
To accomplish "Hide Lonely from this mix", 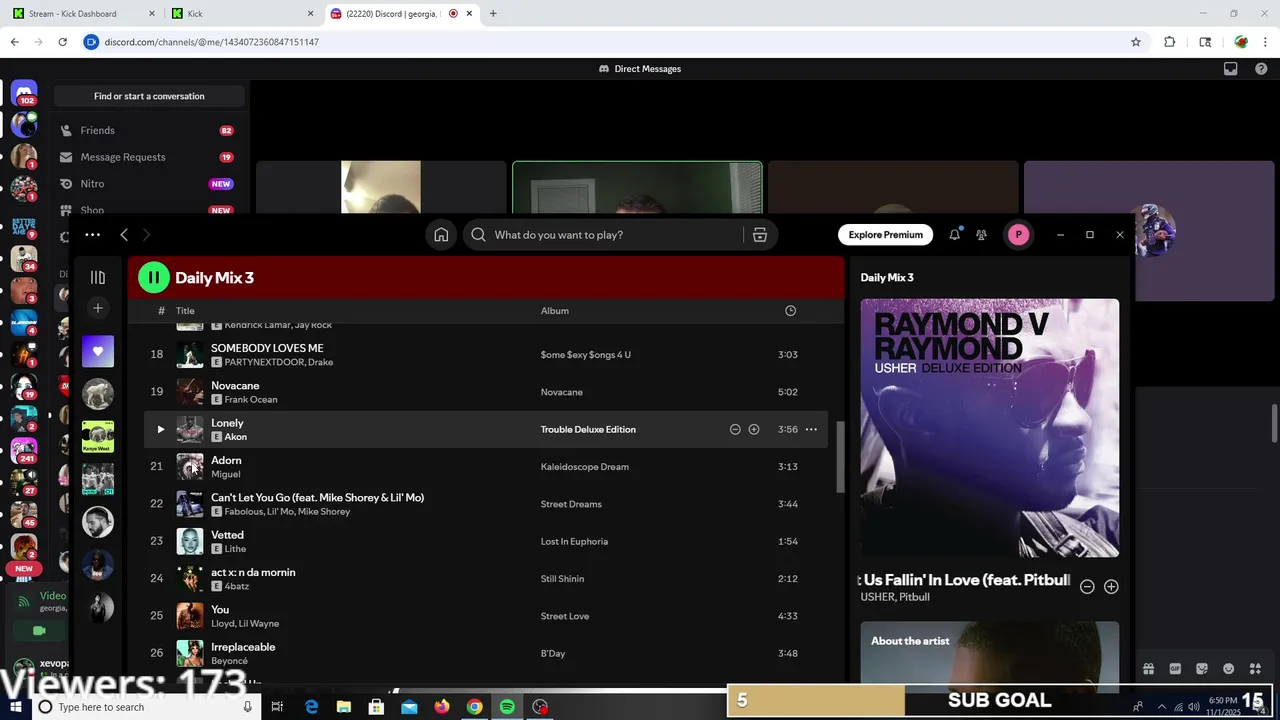I will coord(735,429).
